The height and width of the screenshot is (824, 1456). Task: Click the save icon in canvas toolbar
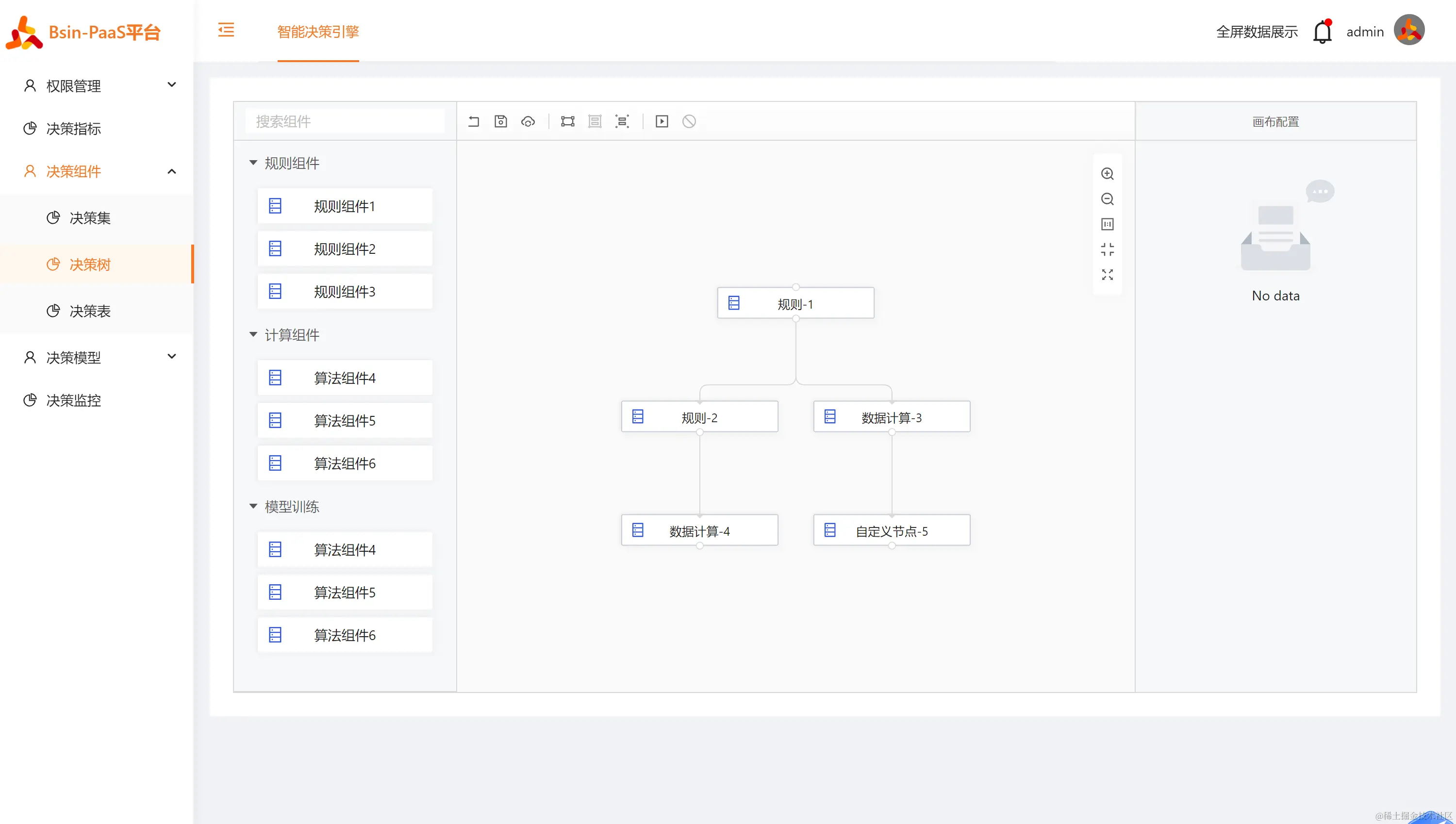[x=501, y=121]
